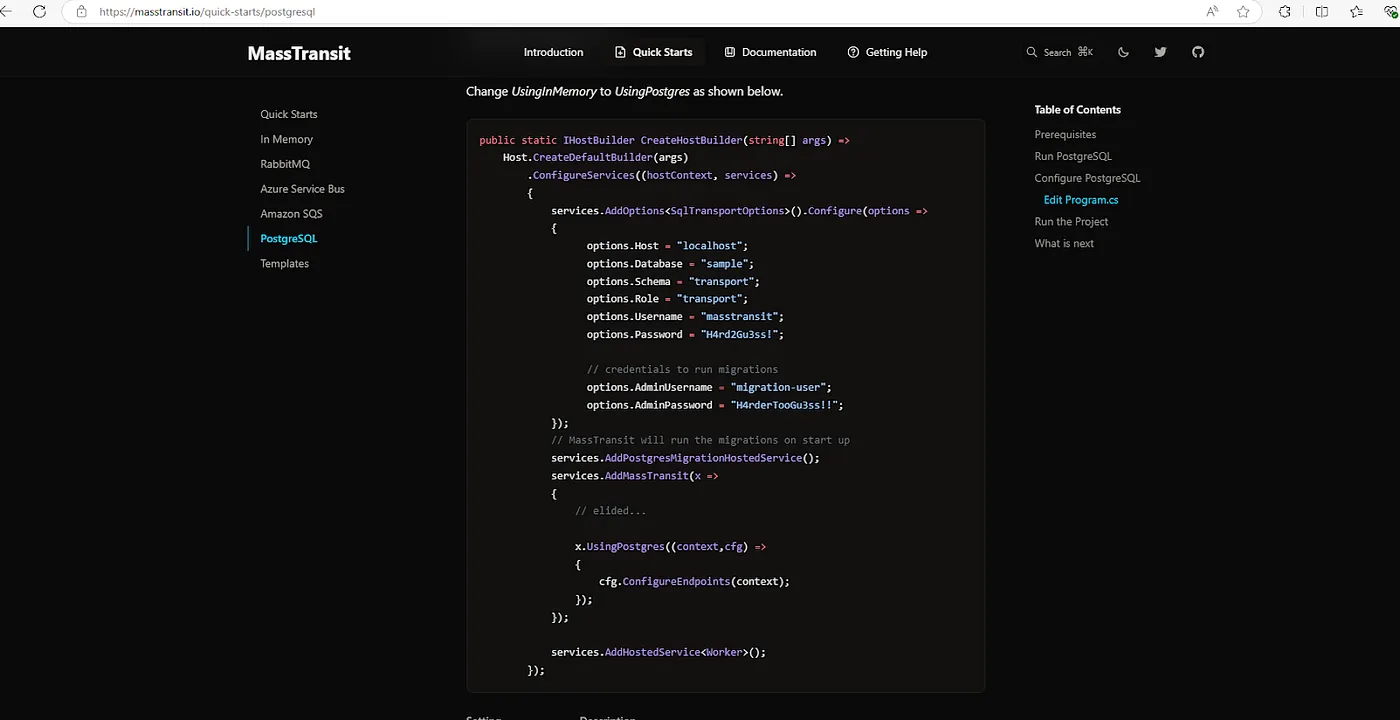Open the browser favorites list icon

click(x=1356, y=12)
